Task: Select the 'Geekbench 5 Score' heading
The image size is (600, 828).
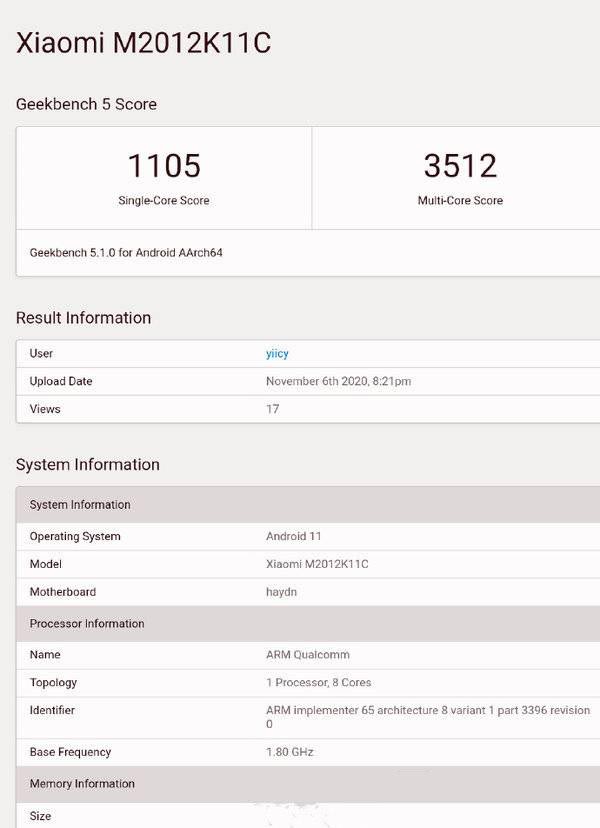Action: [86, 104]
